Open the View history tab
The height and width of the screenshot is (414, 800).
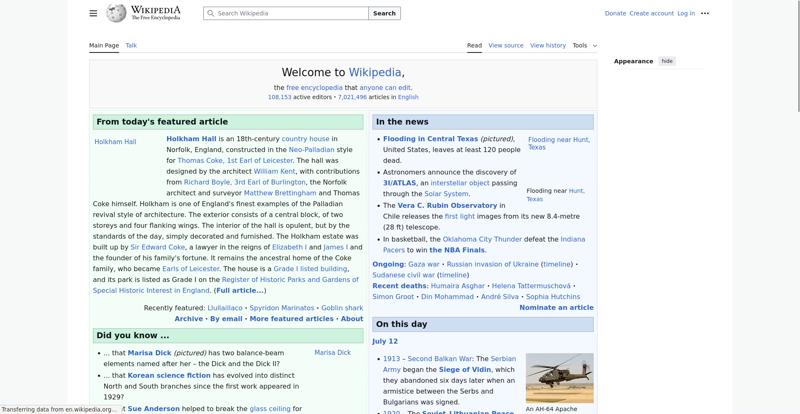coord(547,45)
